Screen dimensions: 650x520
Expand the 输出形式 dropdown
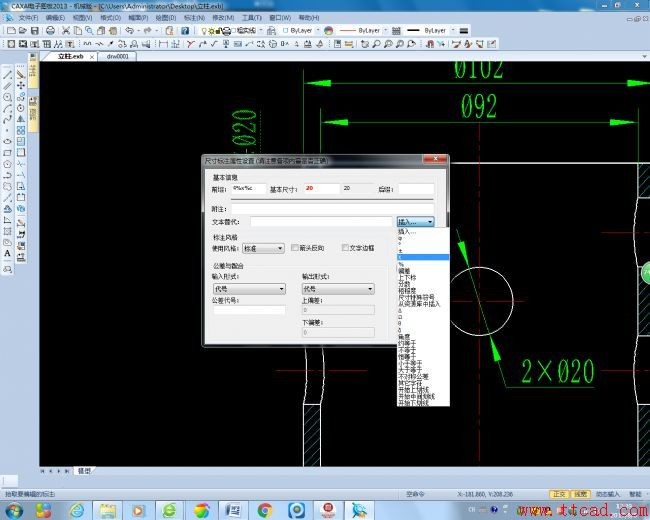pos(337,289)
